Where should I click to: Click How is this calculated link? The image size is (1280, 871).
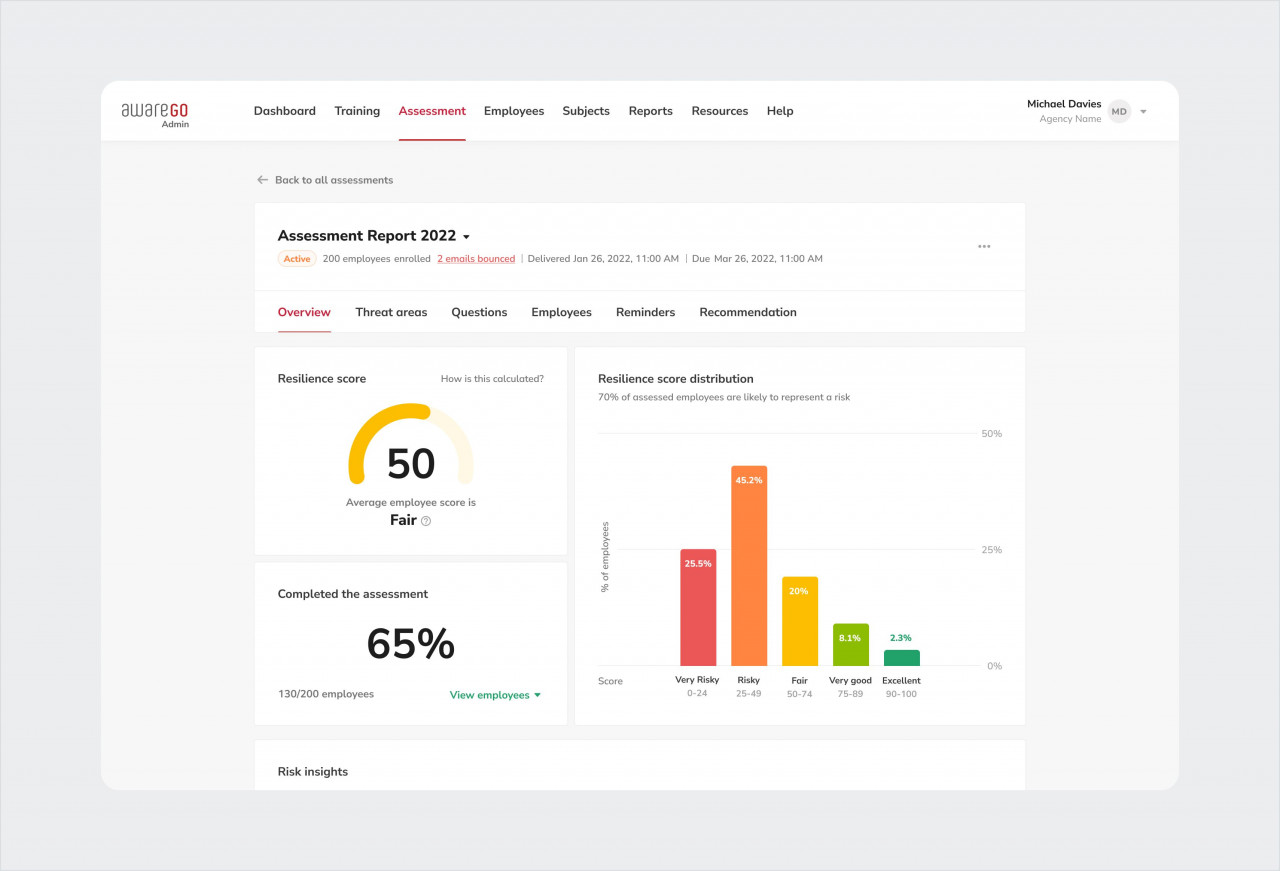click(492, 379)
